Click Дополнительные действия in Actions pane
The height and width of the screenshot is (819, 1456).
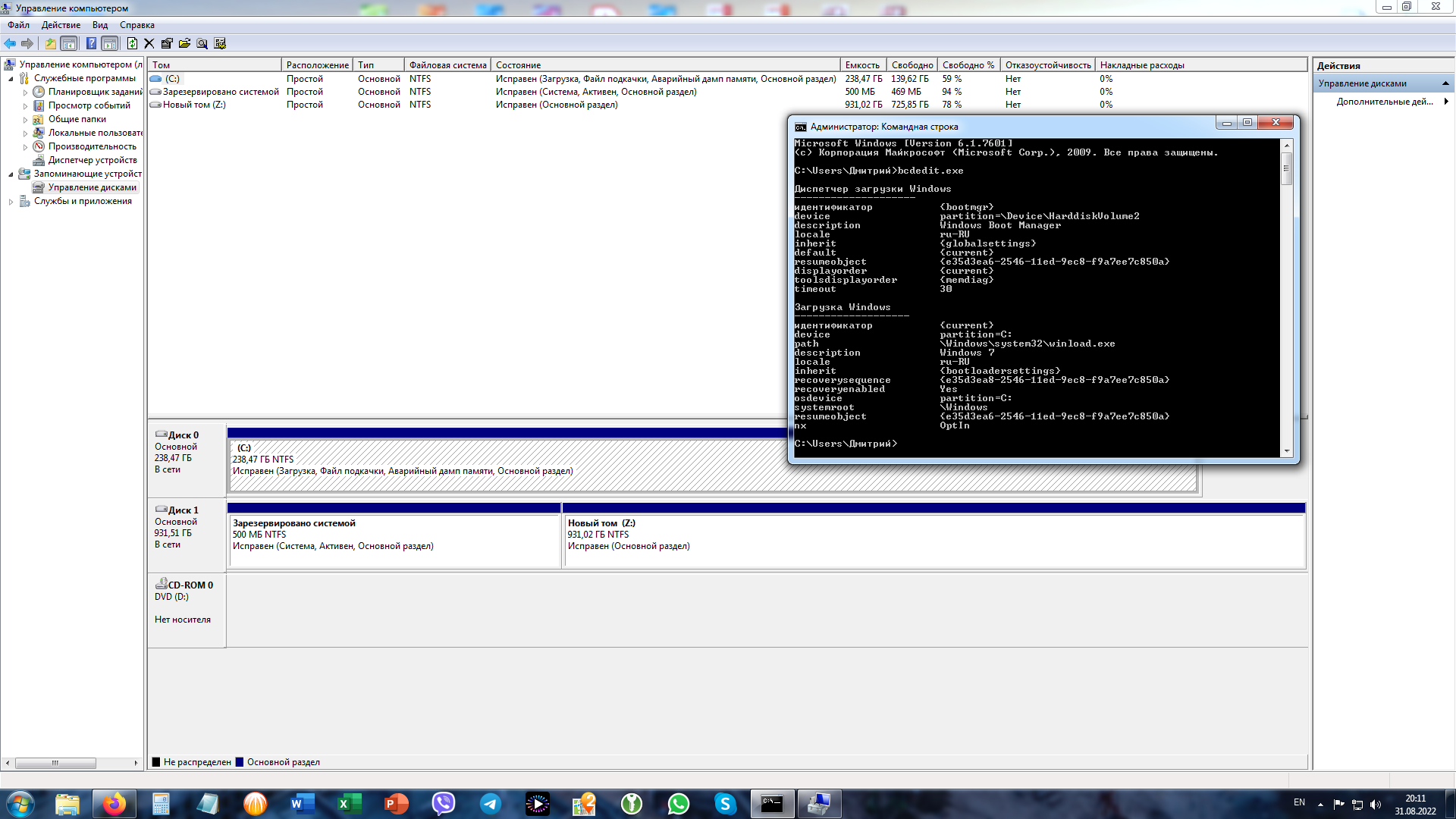[1385, 102]
